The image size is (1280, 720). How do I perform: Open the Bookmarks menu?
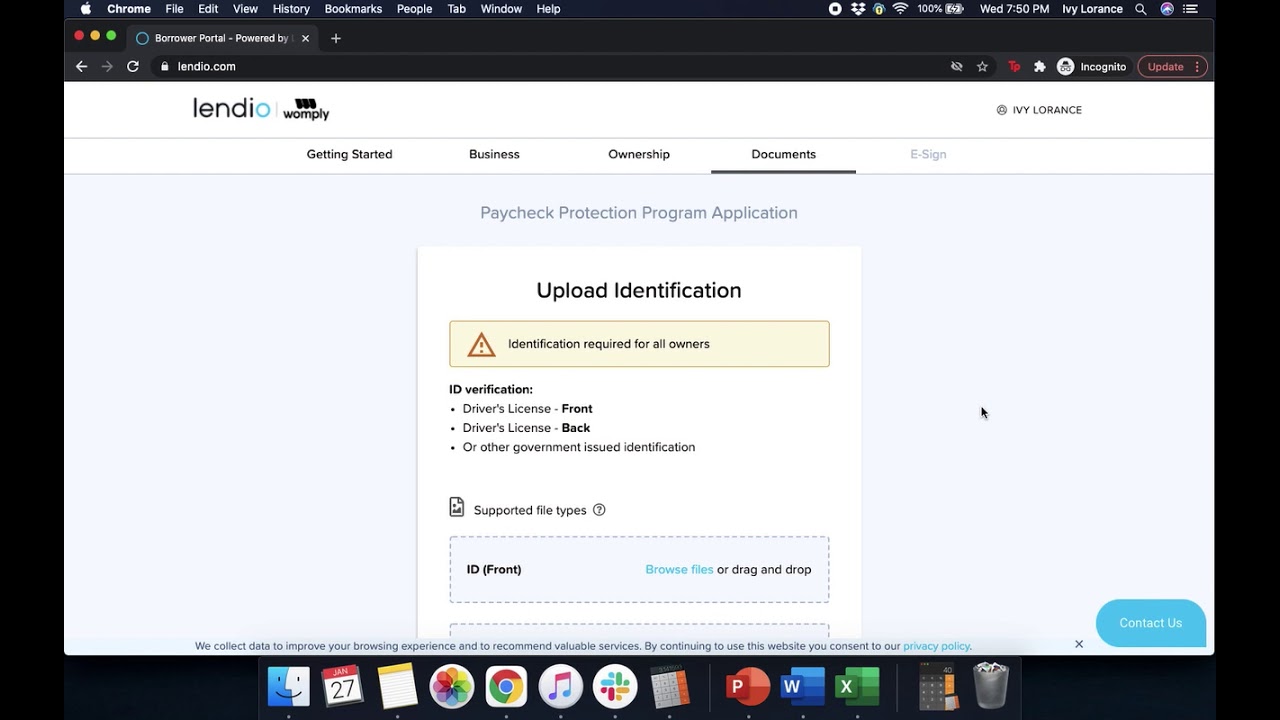click(x=353, y=9)
